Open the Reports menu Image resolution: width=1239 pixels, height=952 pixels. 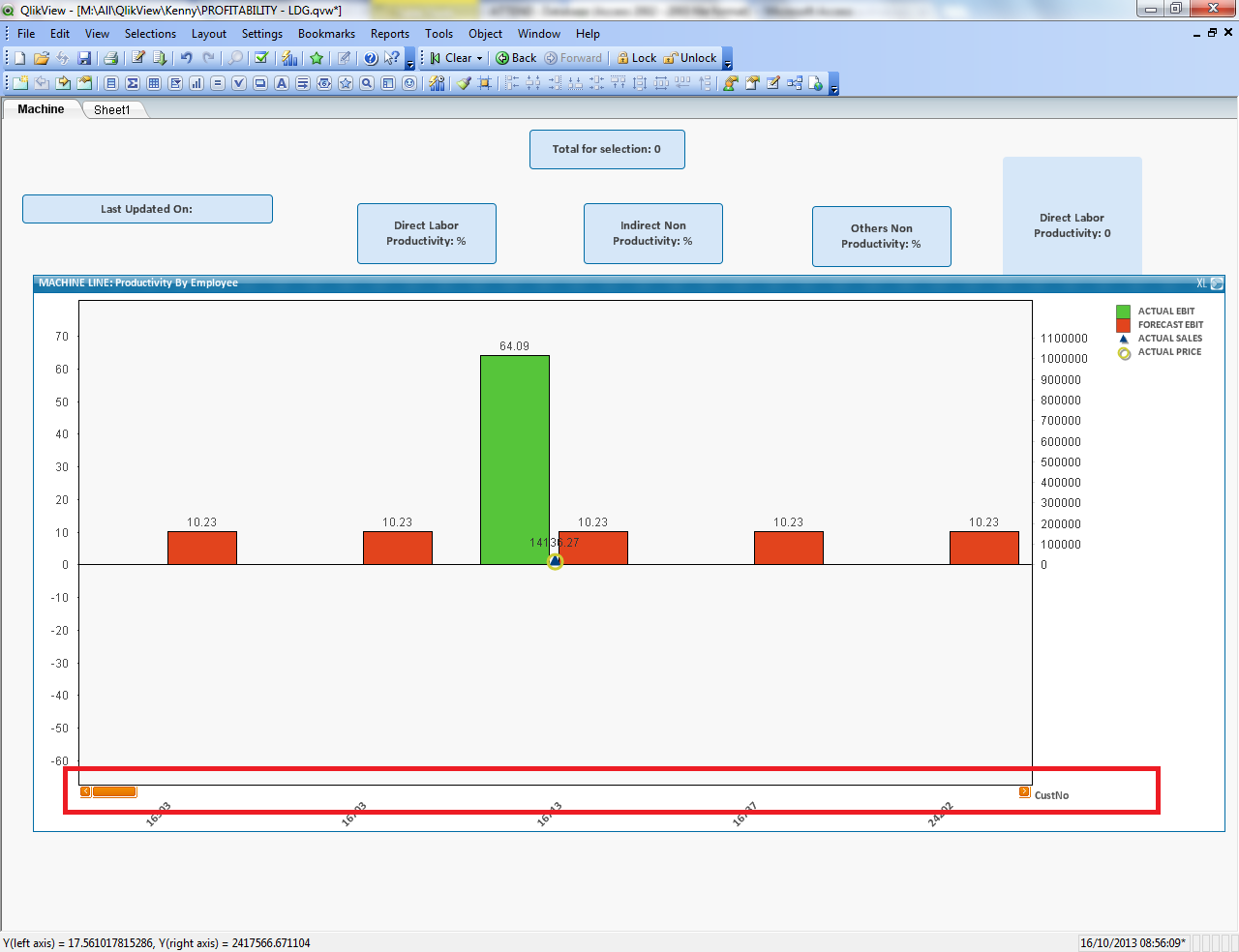coord(390,33)
